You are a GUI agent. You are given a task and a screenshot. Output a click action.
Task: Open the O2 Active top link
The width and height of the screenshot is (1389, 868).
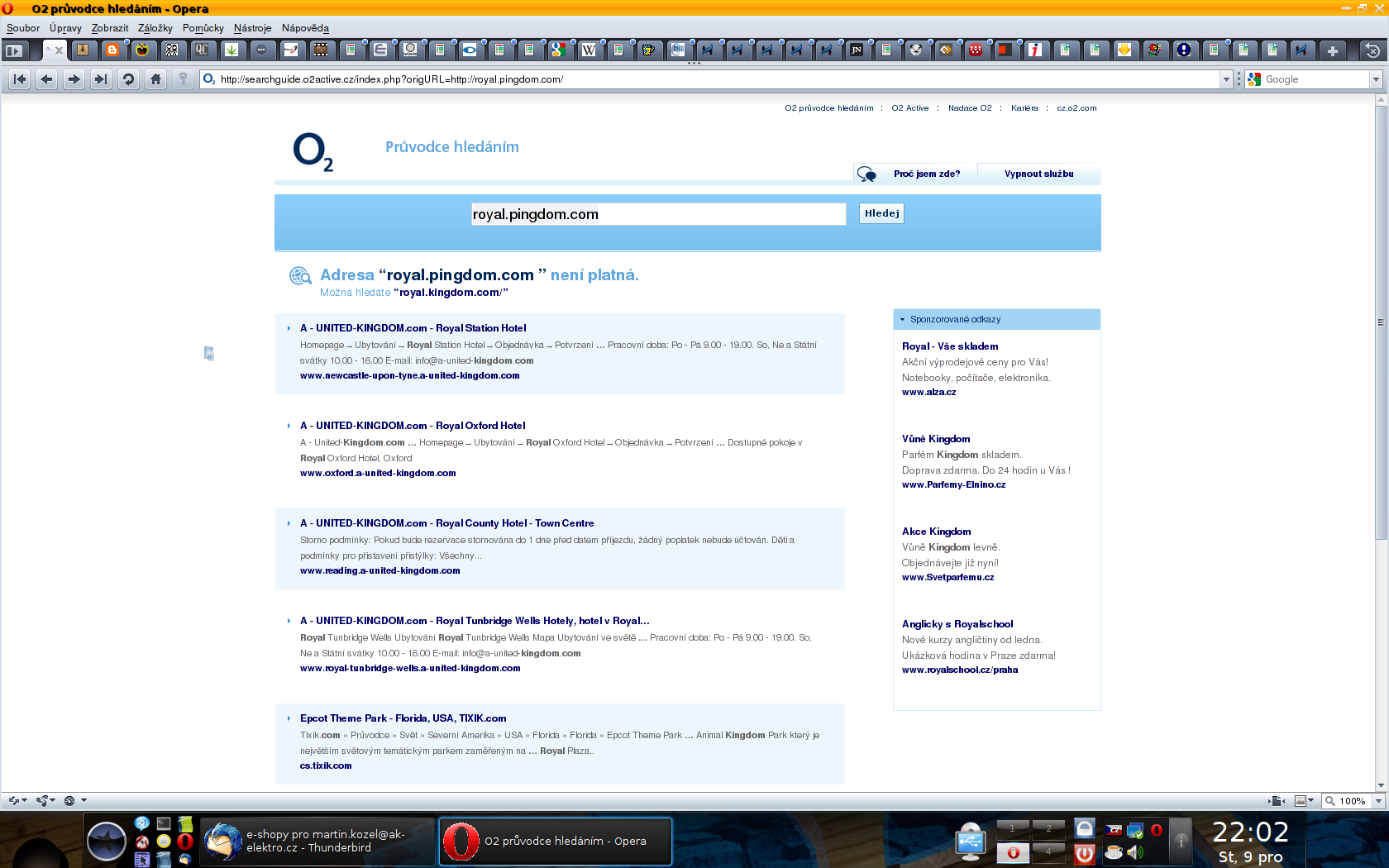(910, 108)
